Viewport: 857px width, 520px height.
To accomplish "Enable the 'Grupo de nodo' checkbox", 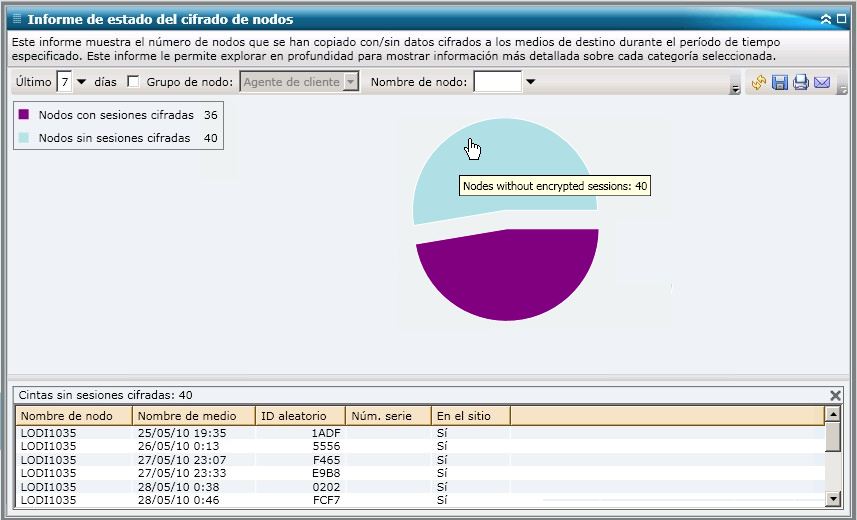I will (x=134, y=82).
